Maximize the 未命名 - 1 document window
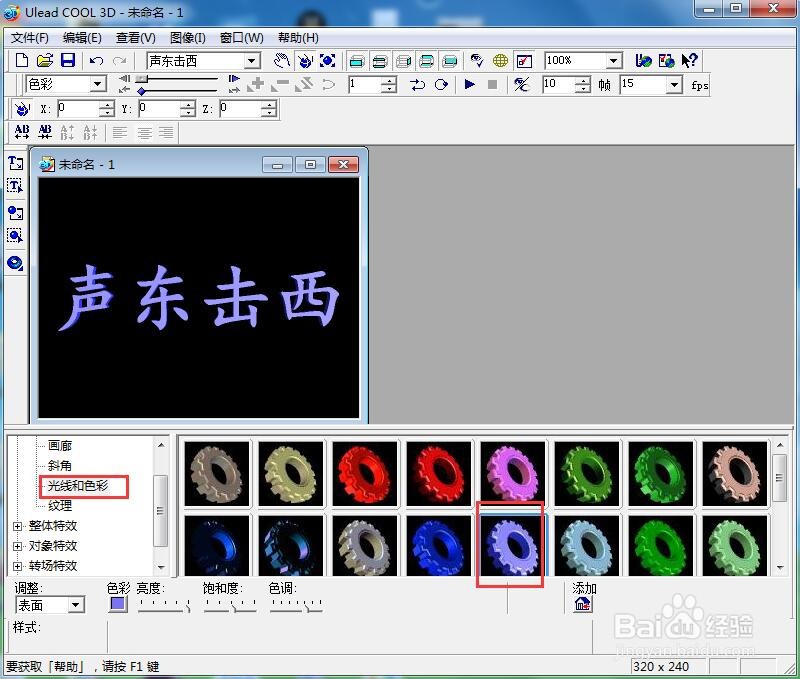 click(310, 164)
